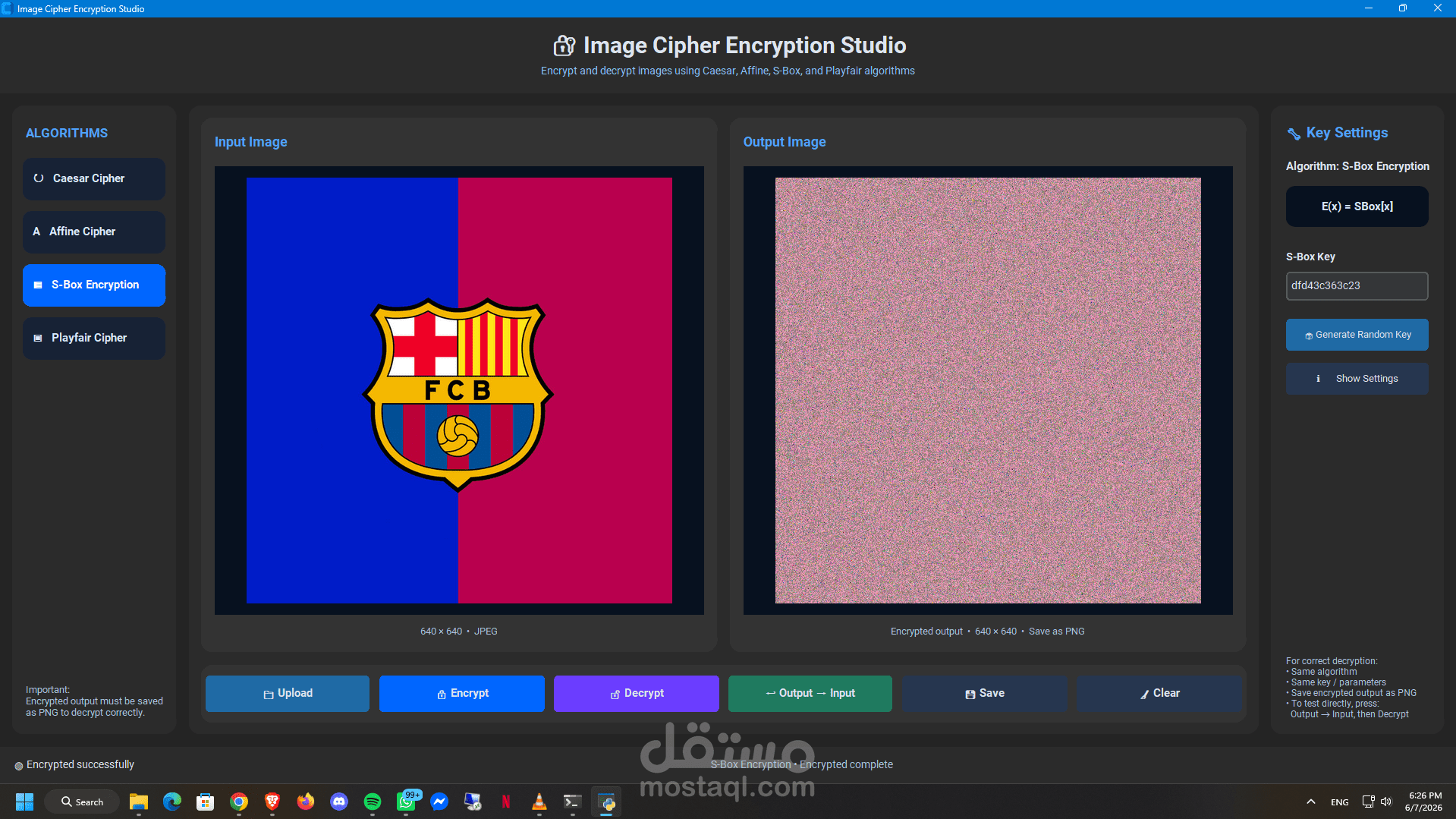1456x819 pixels.
Task: Move output to input with Output → Input
Action: tap(810, 694)
